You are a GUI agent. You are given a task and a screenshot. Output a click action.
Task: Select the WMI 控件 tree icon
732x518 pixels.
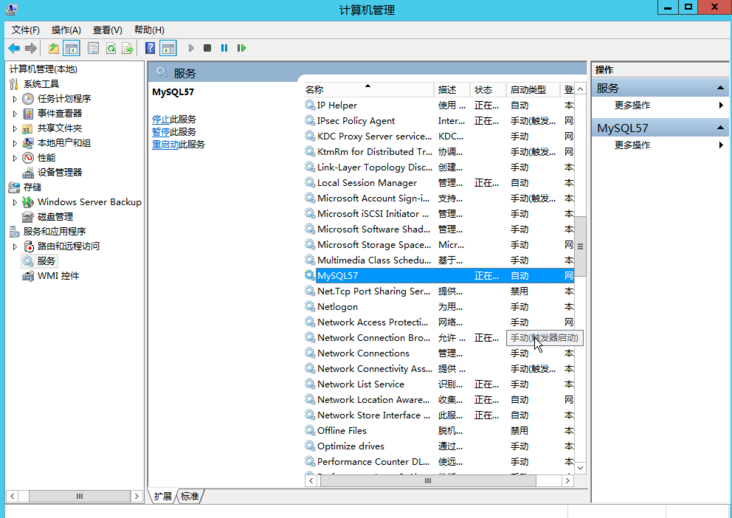(x=28, y=276)
